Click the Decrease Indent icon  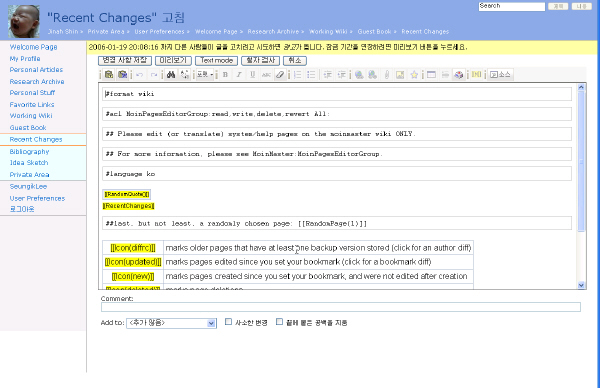pos(328,75)
